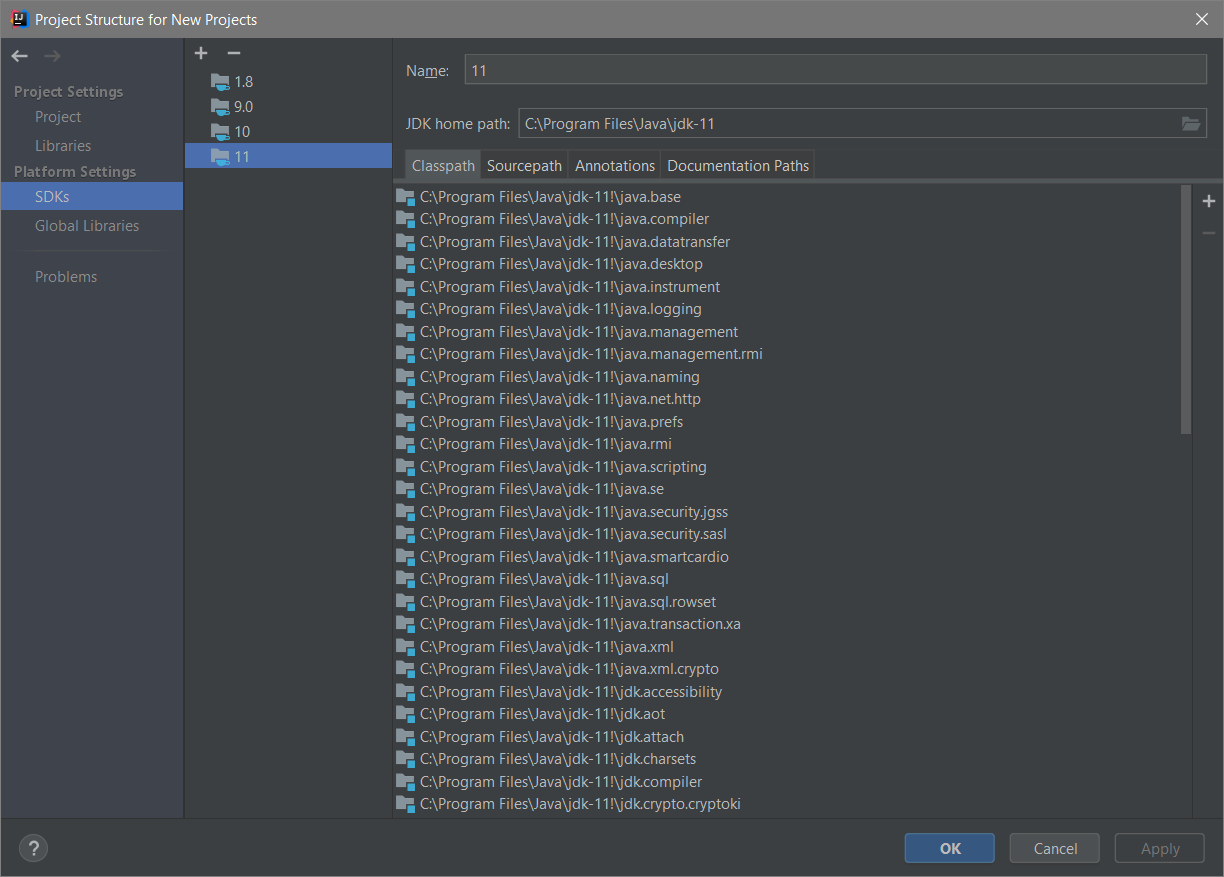The height and width of the screenshot is (877, 1224).
Task: Click the back navigation arrow
Action: click(19, 56)
